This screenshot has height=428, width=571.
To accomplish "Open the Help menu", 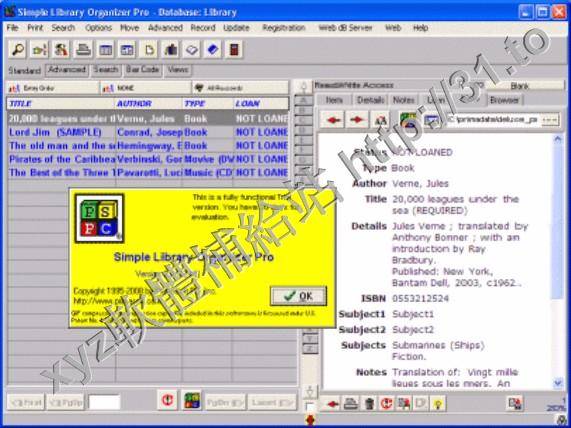I will click(x=420, y=28).
